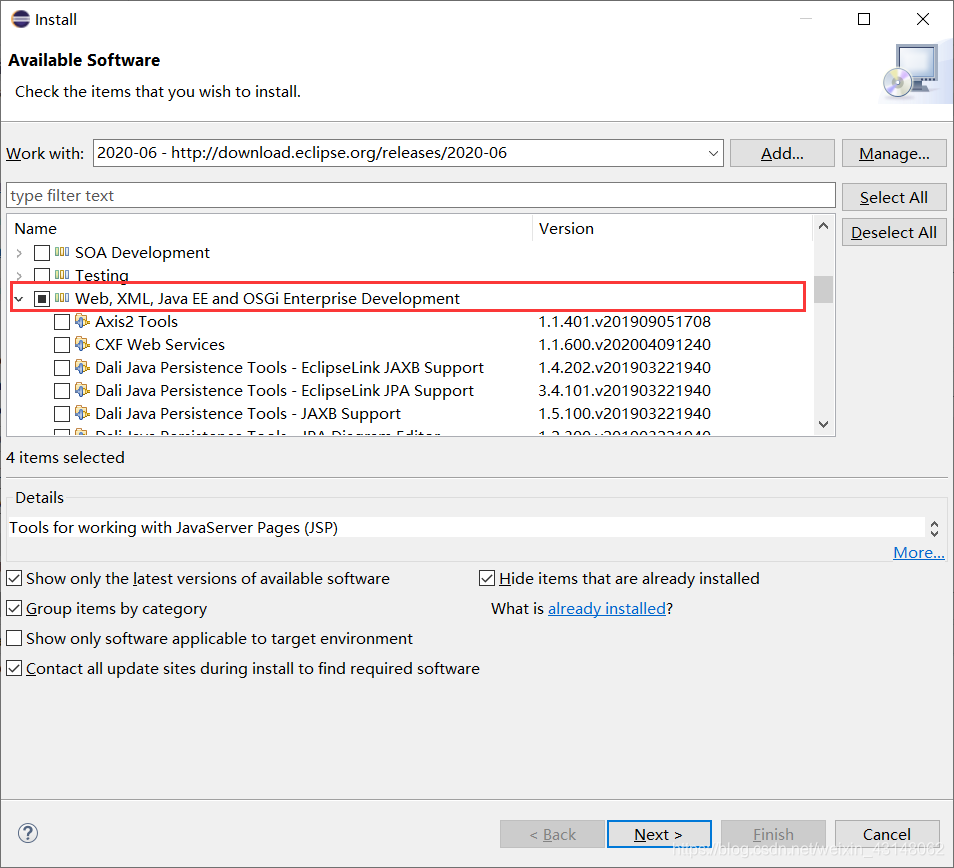Click the Eclipse logo in title bar
This screenshot has height=868, width=954.
(x=21, y=19)
